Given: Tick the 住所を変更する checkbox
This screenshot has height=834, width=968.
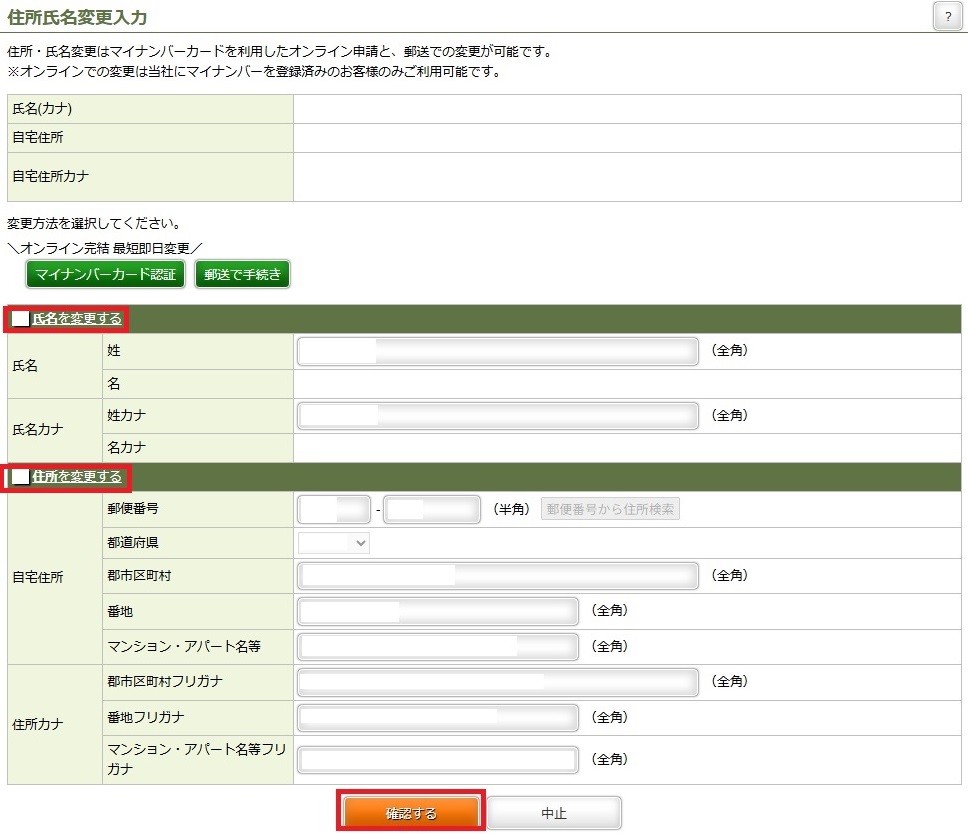Looking at the screenshot, I should coord(21,477).
